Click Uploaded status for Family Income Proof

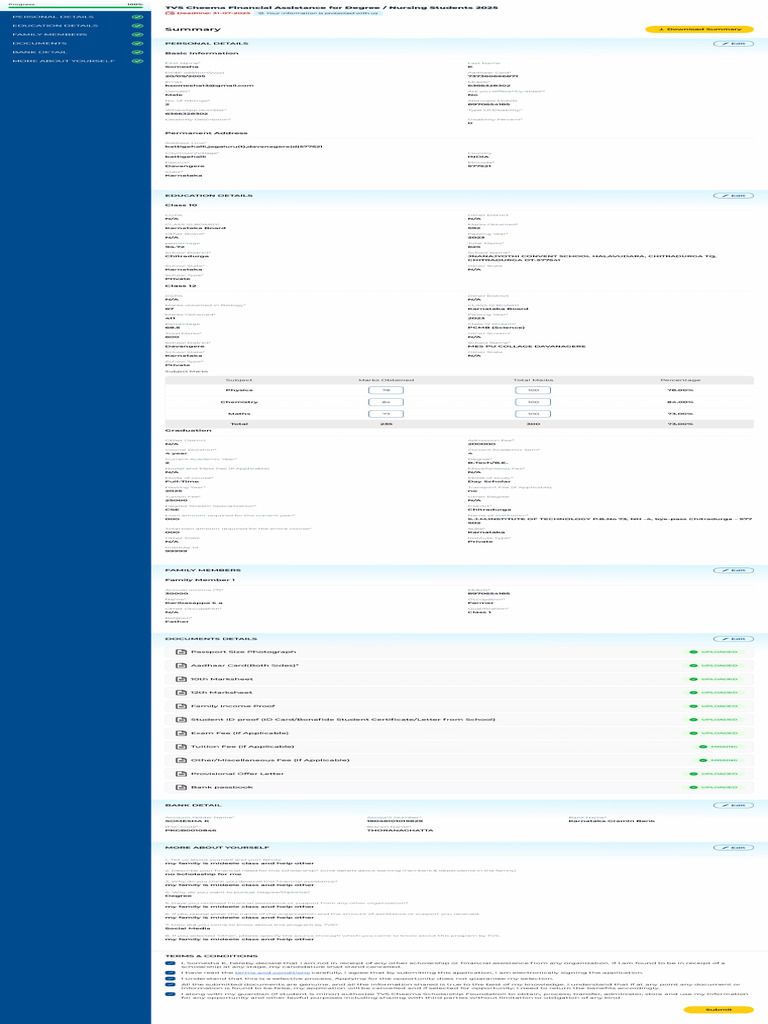coord(714,706)
